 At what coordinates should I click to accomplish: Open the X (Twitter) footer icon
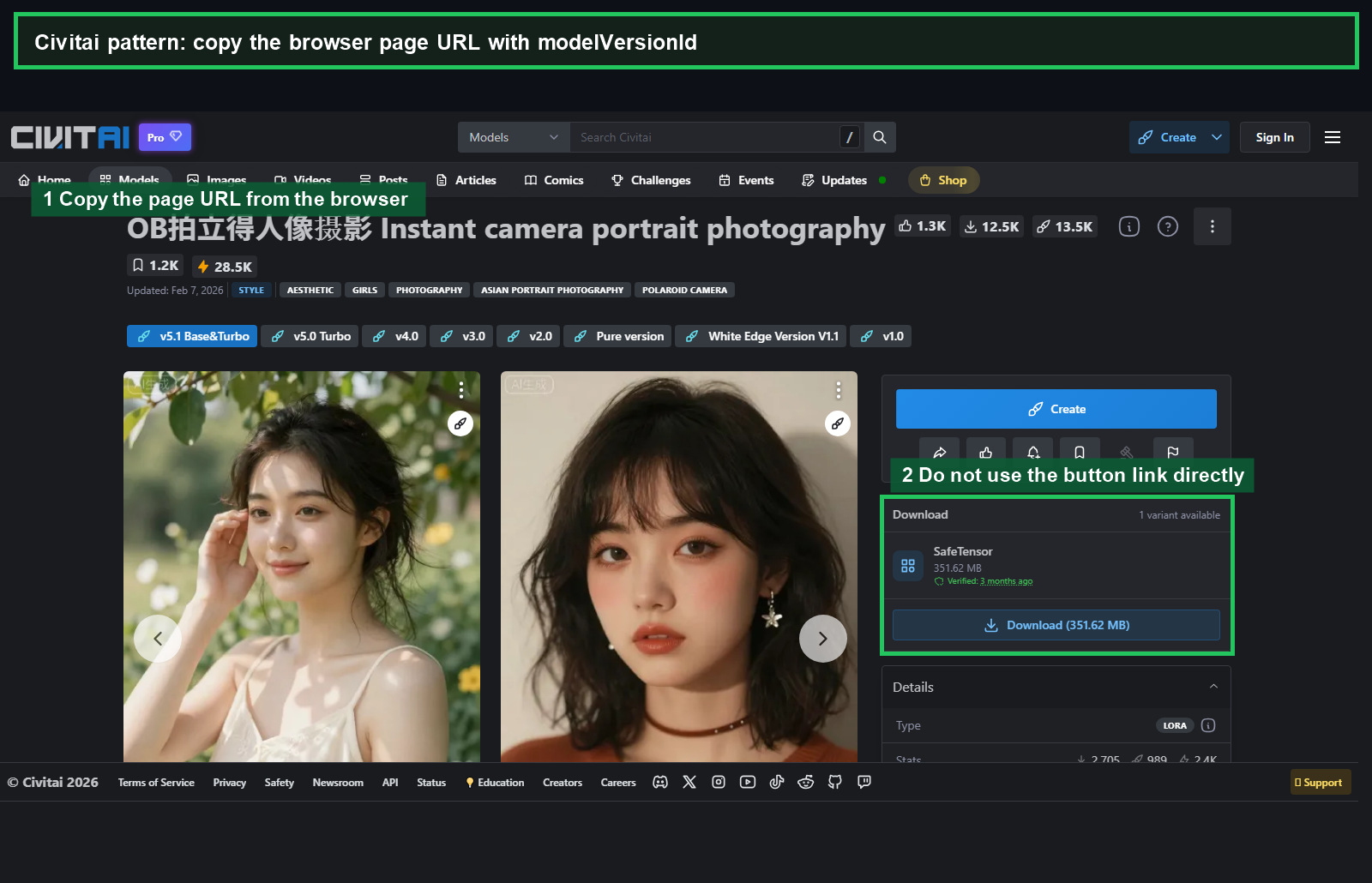click(x=689, y=782)
